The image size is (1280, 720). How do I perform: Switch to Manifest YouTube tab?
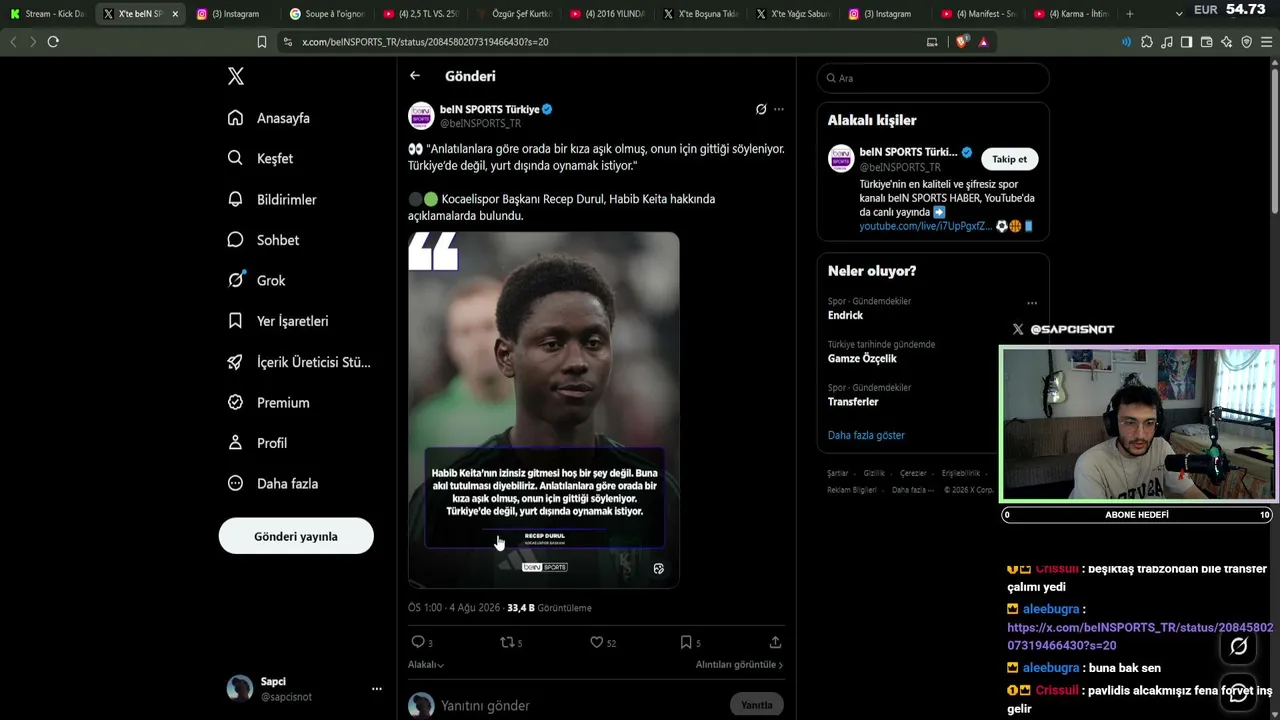[x=977, y=14]
